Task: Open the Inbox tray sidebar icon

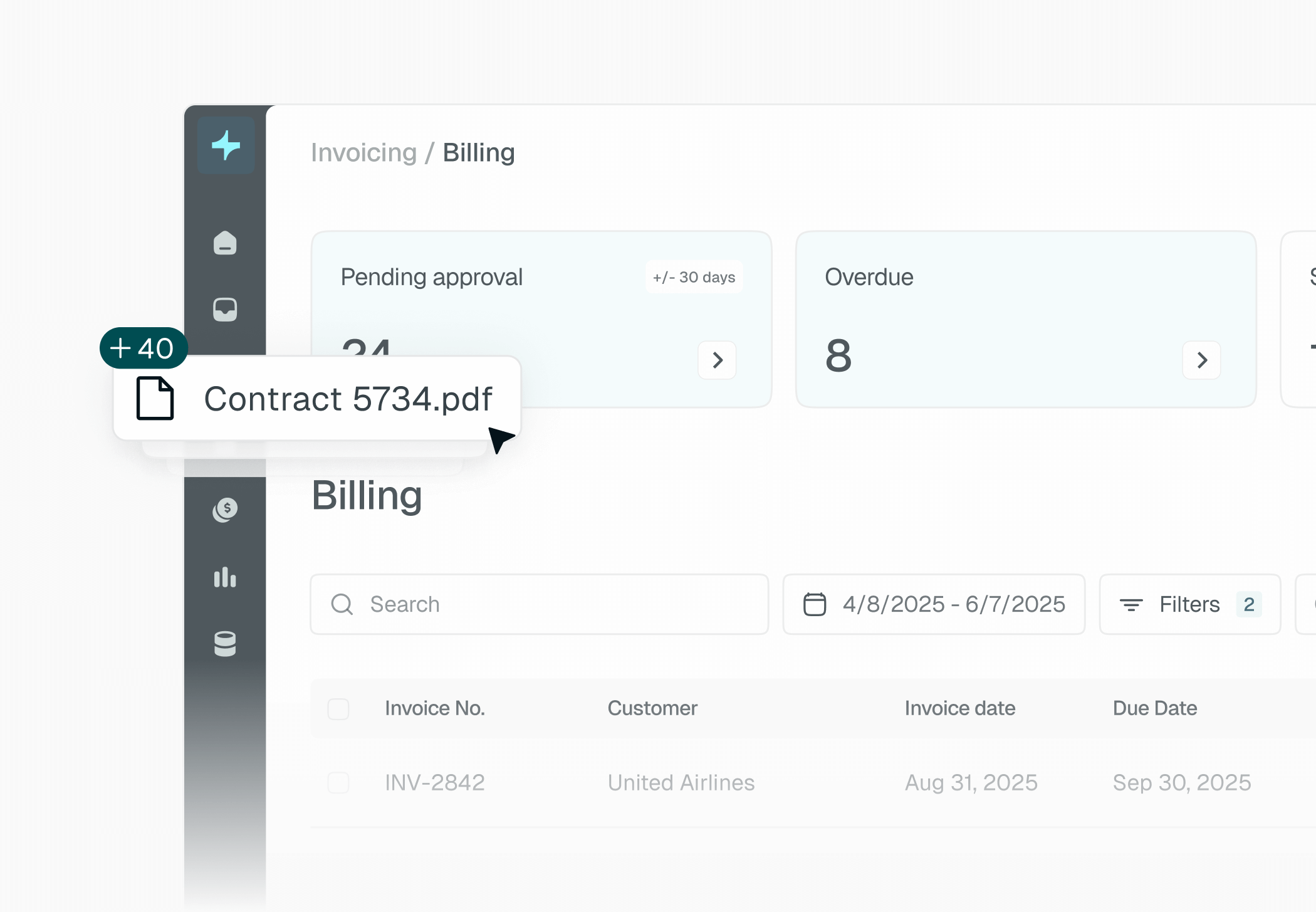Action: [x=225, y=310]
